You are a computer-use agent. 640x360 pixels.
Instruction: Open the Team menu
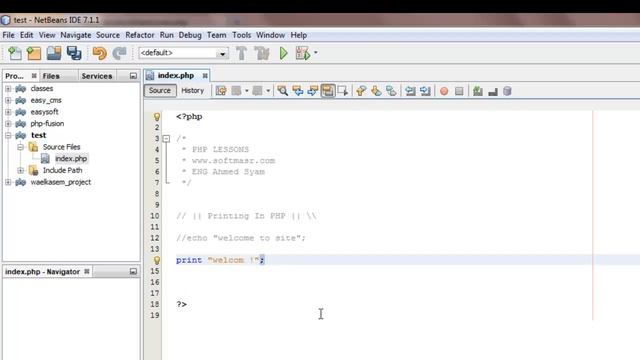[x=216, y=35]
